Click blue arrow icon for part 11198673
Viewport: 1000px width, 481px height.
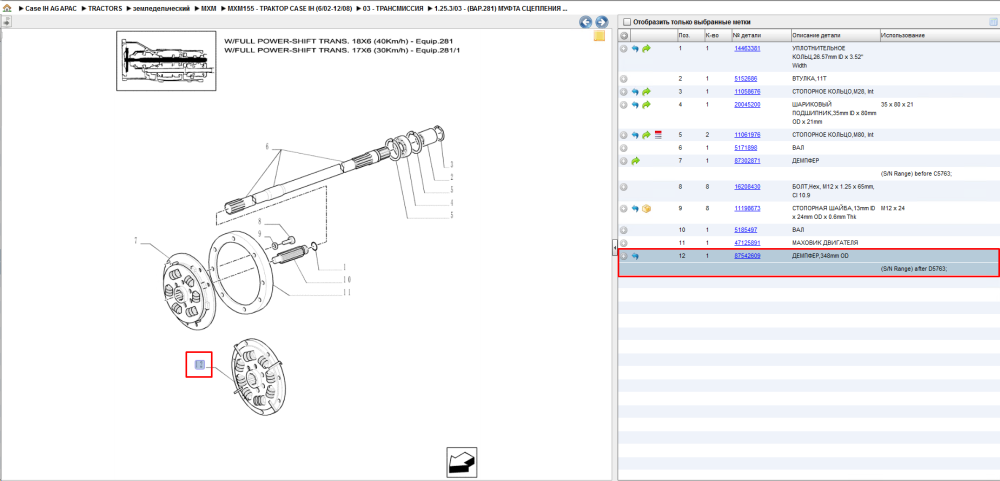point(635,209)
